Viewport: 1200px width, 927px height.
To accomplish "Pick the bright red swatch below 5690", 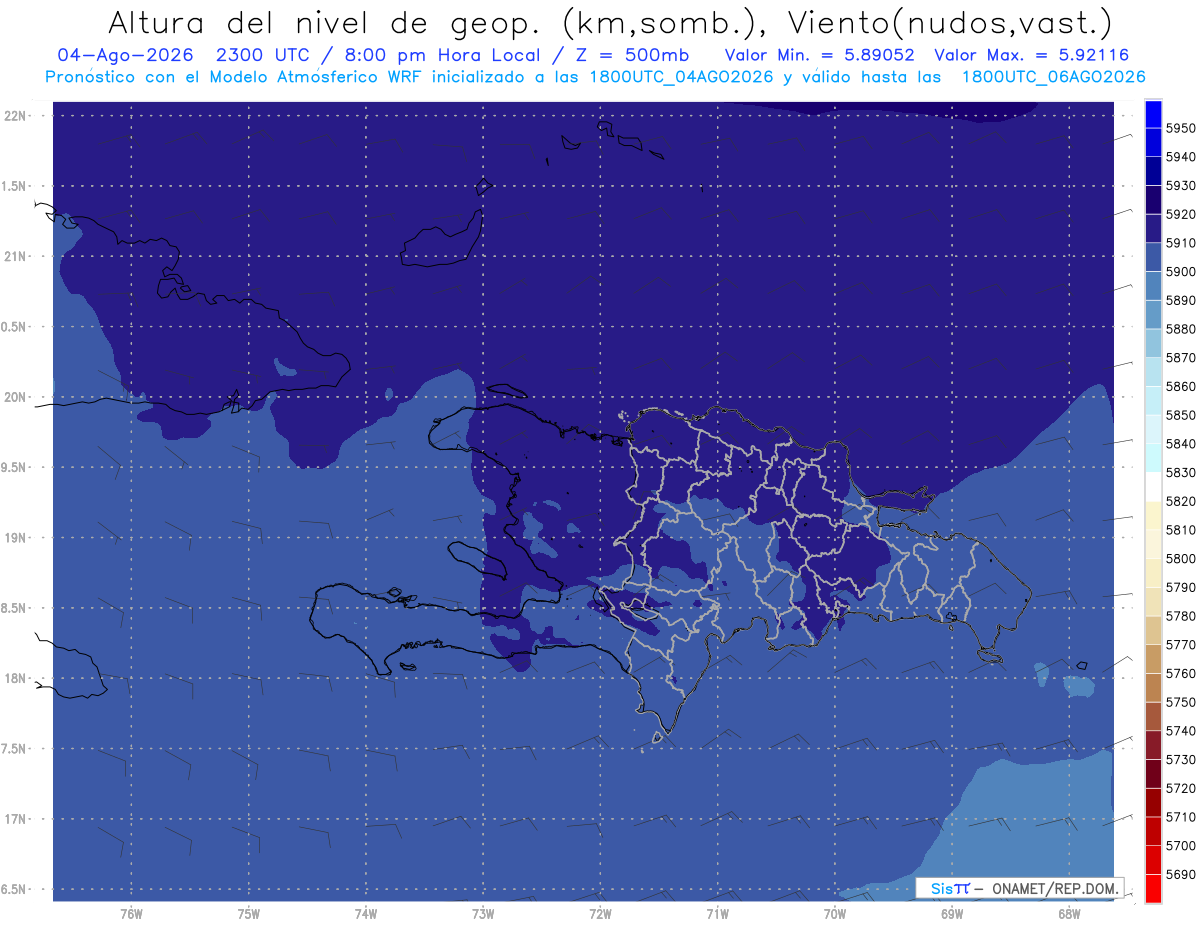I will click(x=1153, y=888).
